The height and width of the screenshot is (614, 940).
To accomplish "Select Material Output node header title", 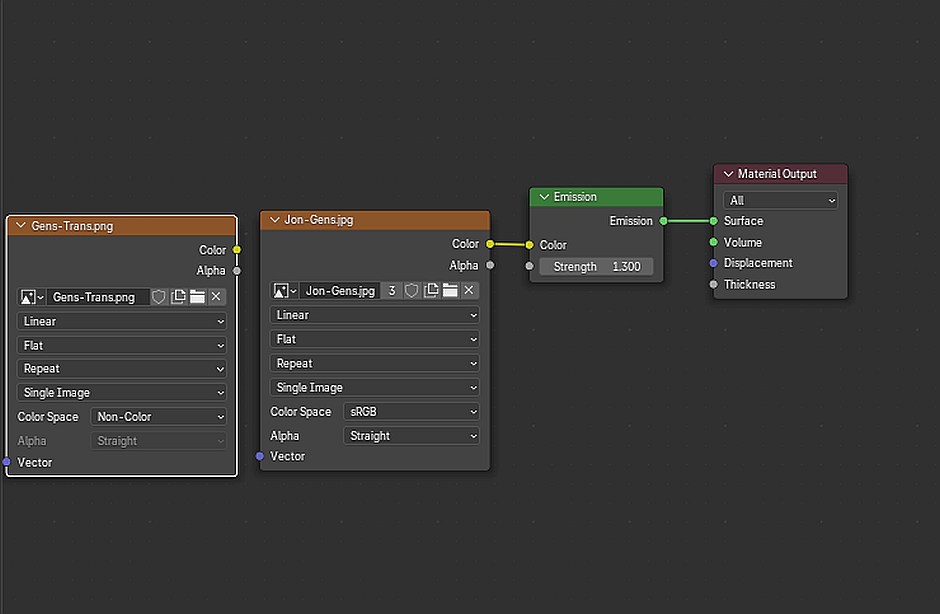I will click(777, 174).
